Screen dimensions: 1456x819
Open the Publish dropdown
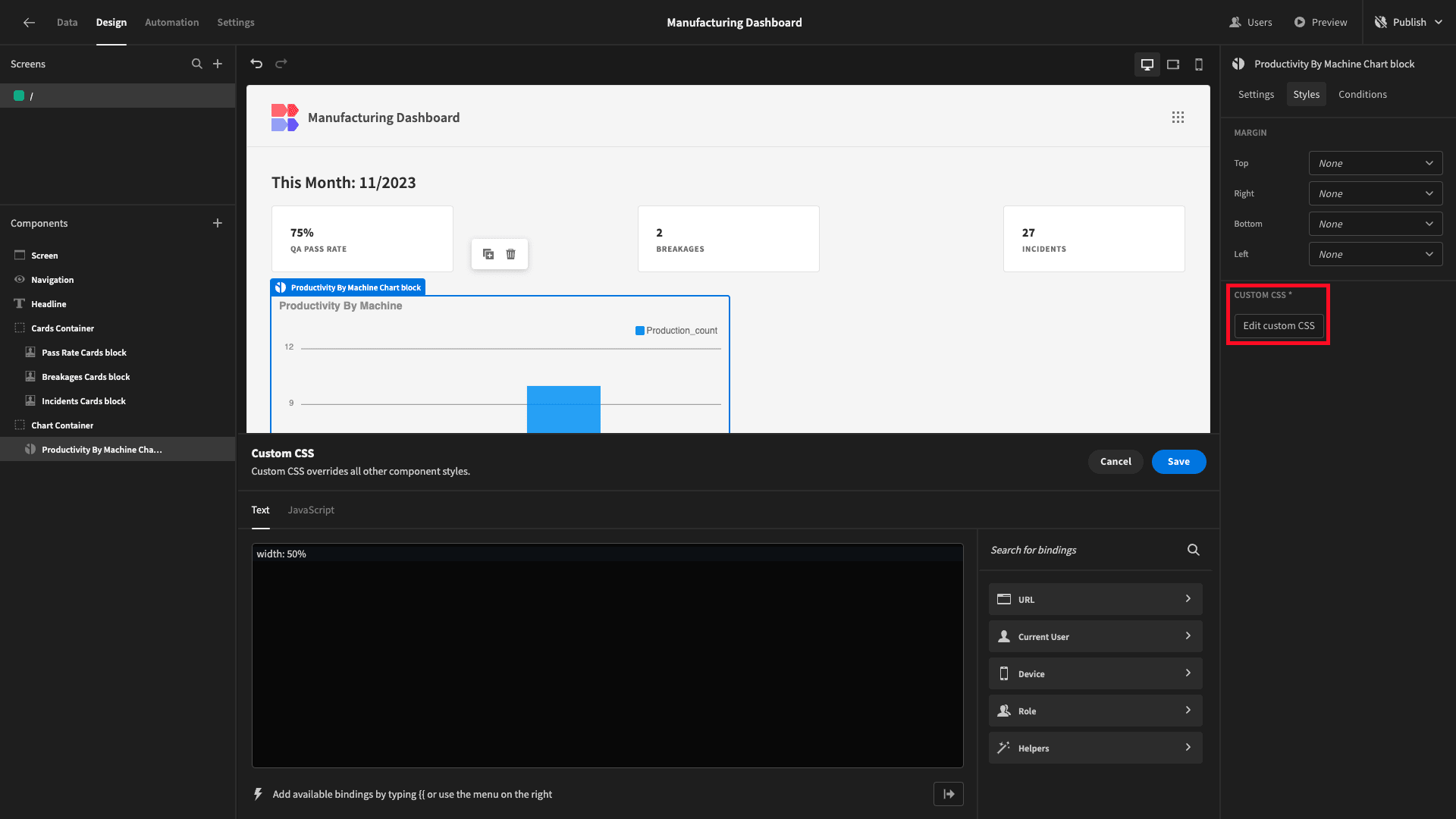click(1409, 23)
